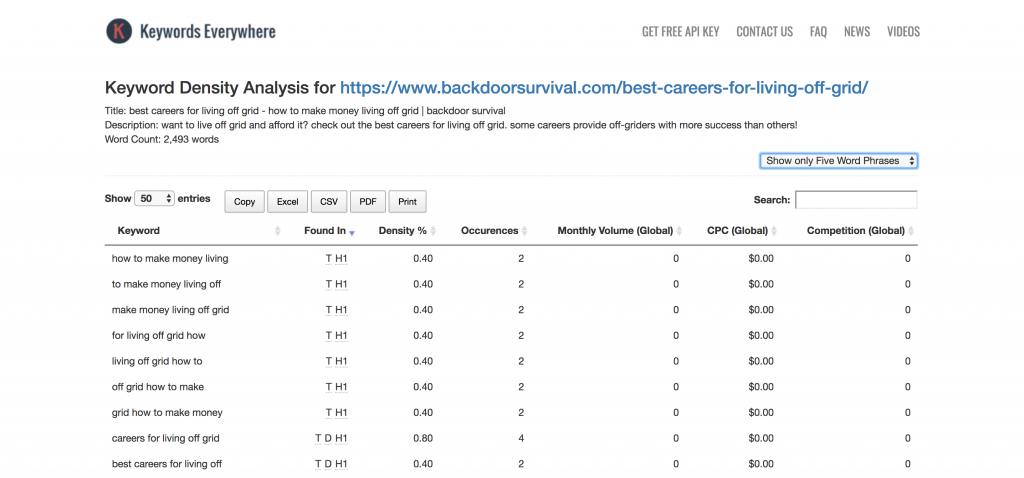Sort by Keyword column header
Viewport: 1024px width, 478px height.
pos(138,231)
